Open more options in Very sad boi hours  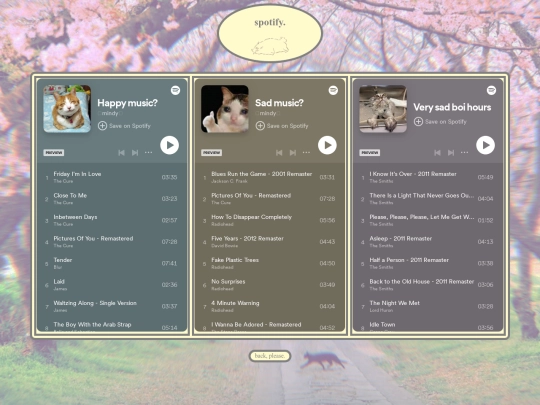(464, 152)
